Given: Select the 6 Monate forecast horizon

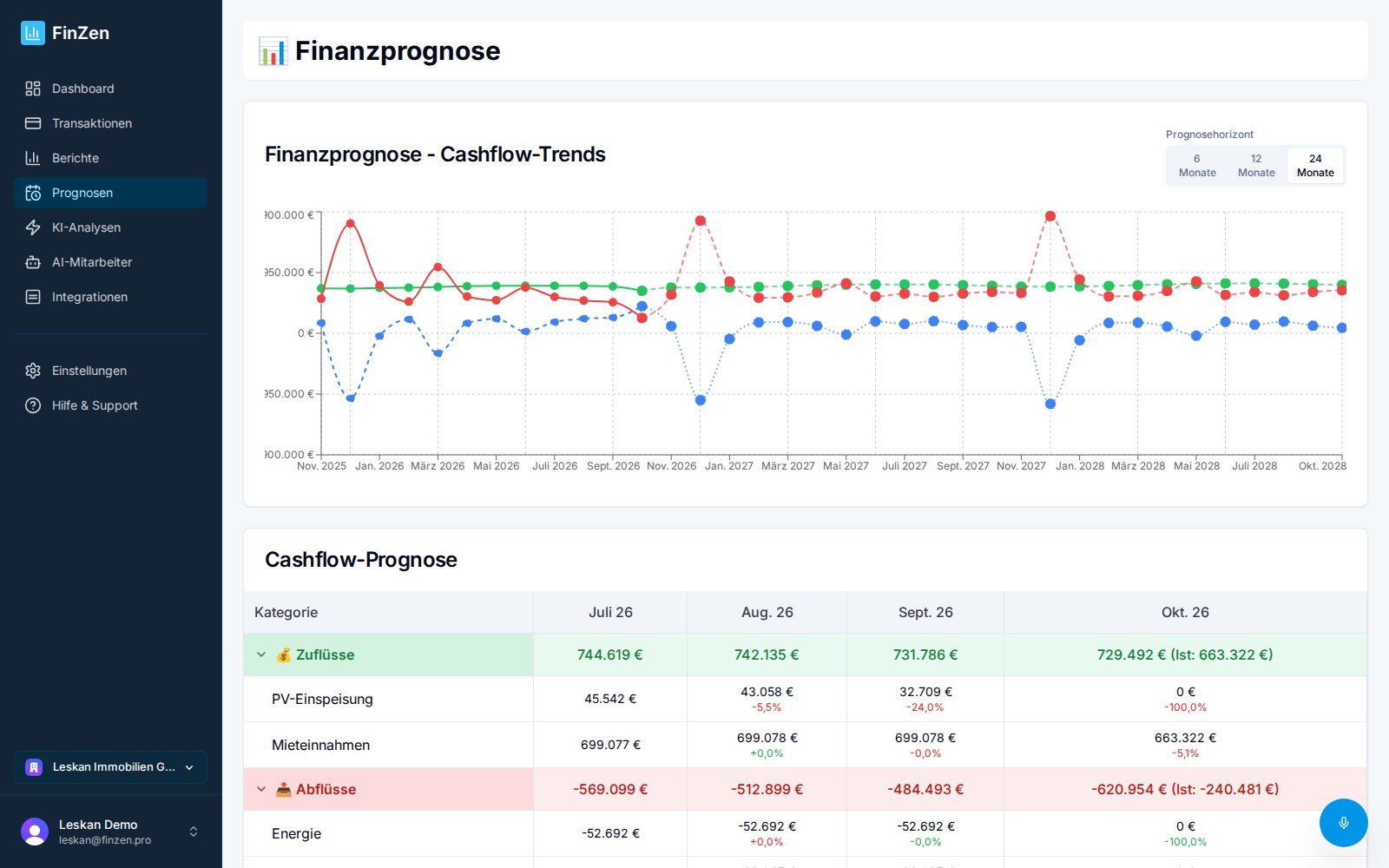Looking at the screenshot, I should pos(1197,165).
